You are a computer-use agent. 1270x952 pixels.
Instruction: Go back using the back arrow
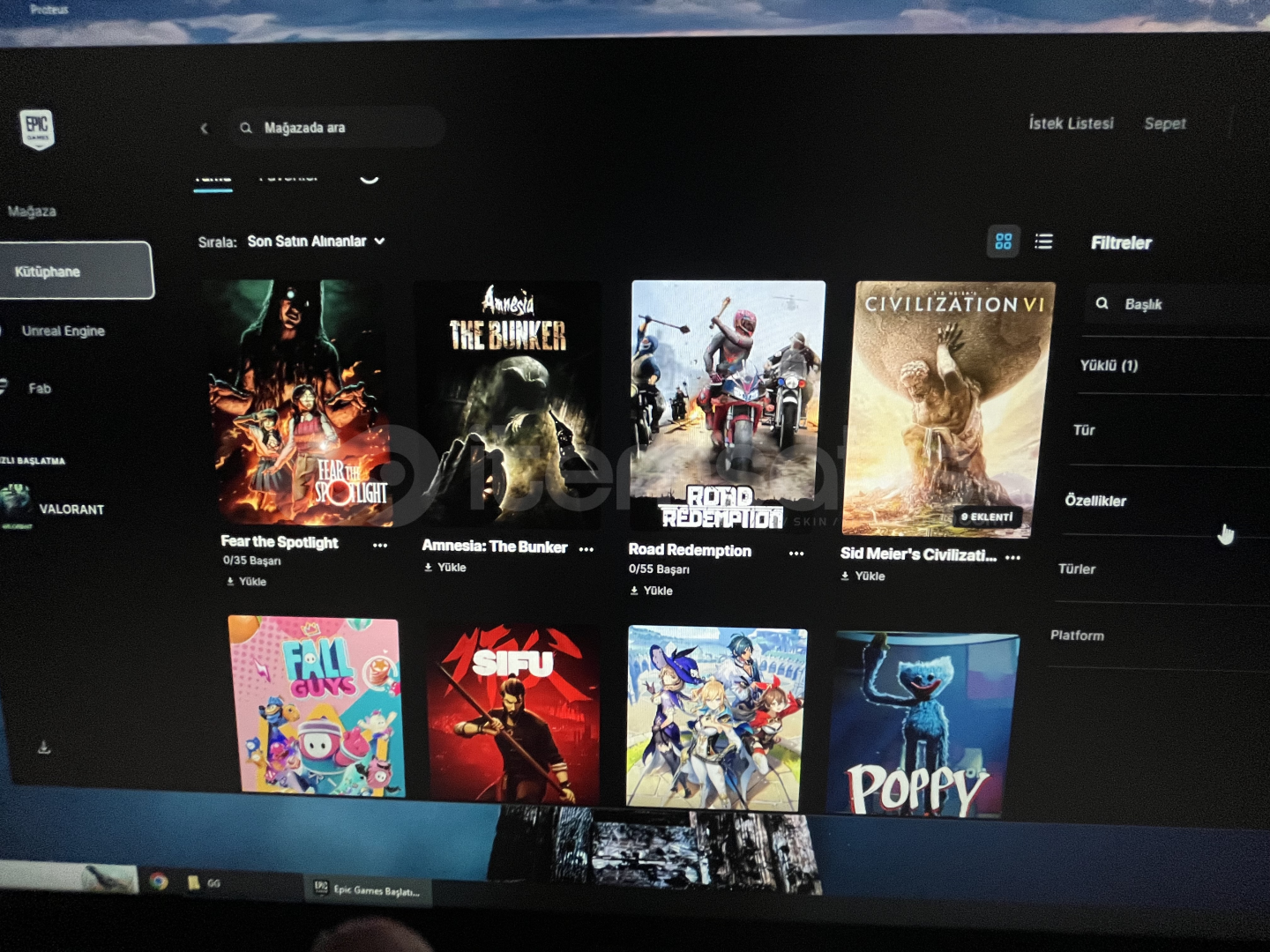204,129
